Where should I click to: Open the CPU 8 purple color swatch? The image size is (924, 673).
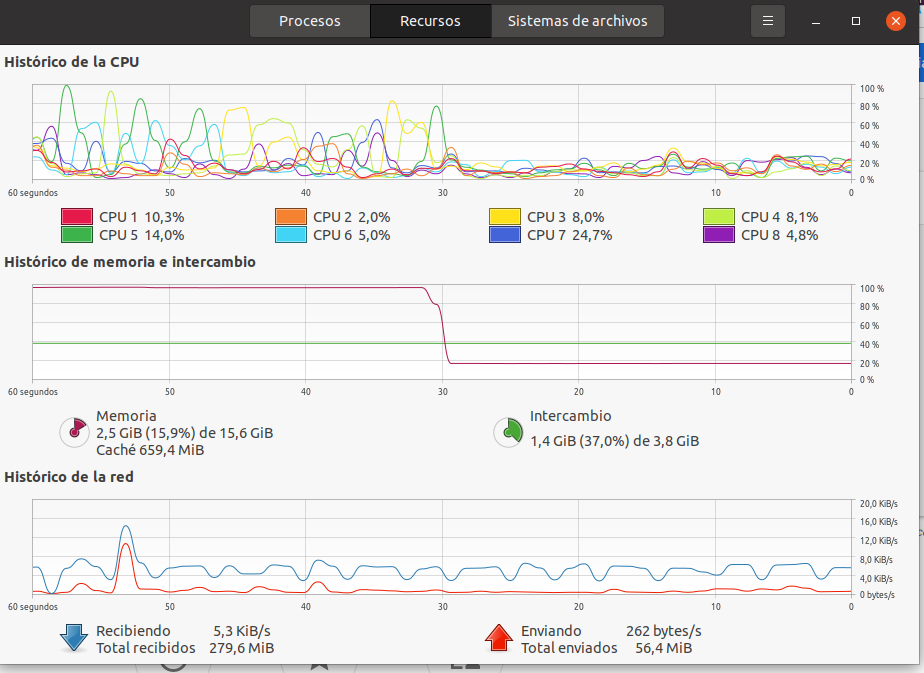pyautogui.click(x=719, y=235)
